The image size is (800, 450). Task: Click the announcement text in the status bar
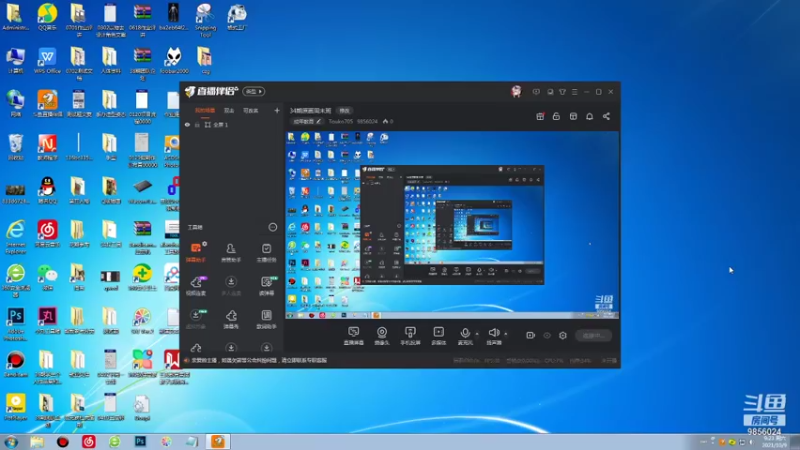coord(259,360)
